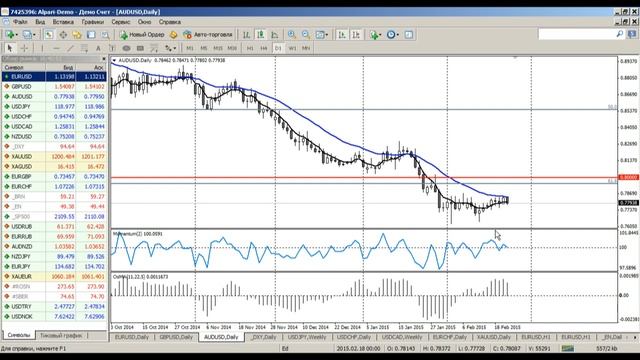Select the red 0.80000 price level label
This screenshot has height=360, width=640.
[x=629, y=178]
